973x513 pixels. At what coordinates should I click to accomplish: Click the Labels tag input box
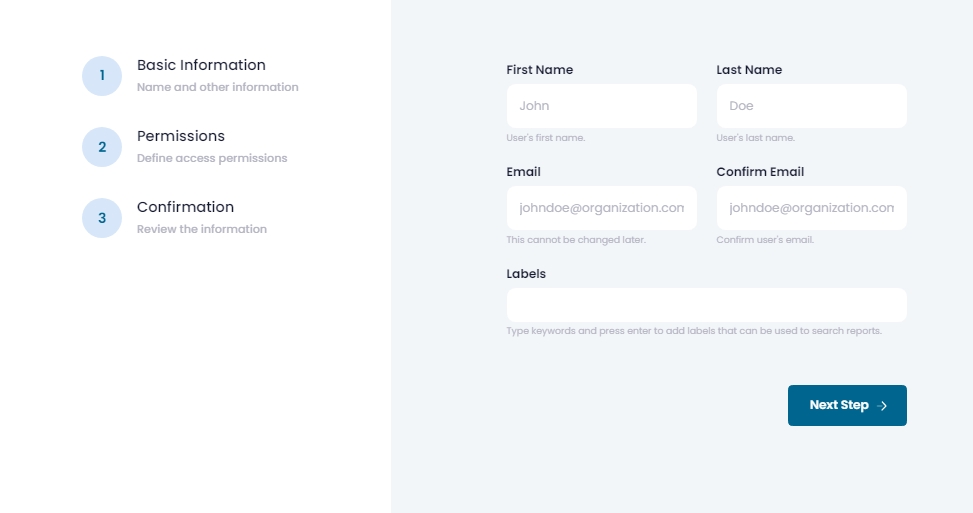coord(706,305)
